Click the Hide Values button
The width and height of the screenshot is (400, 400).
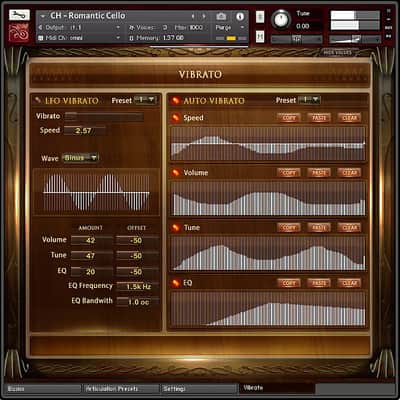point(337,52)
